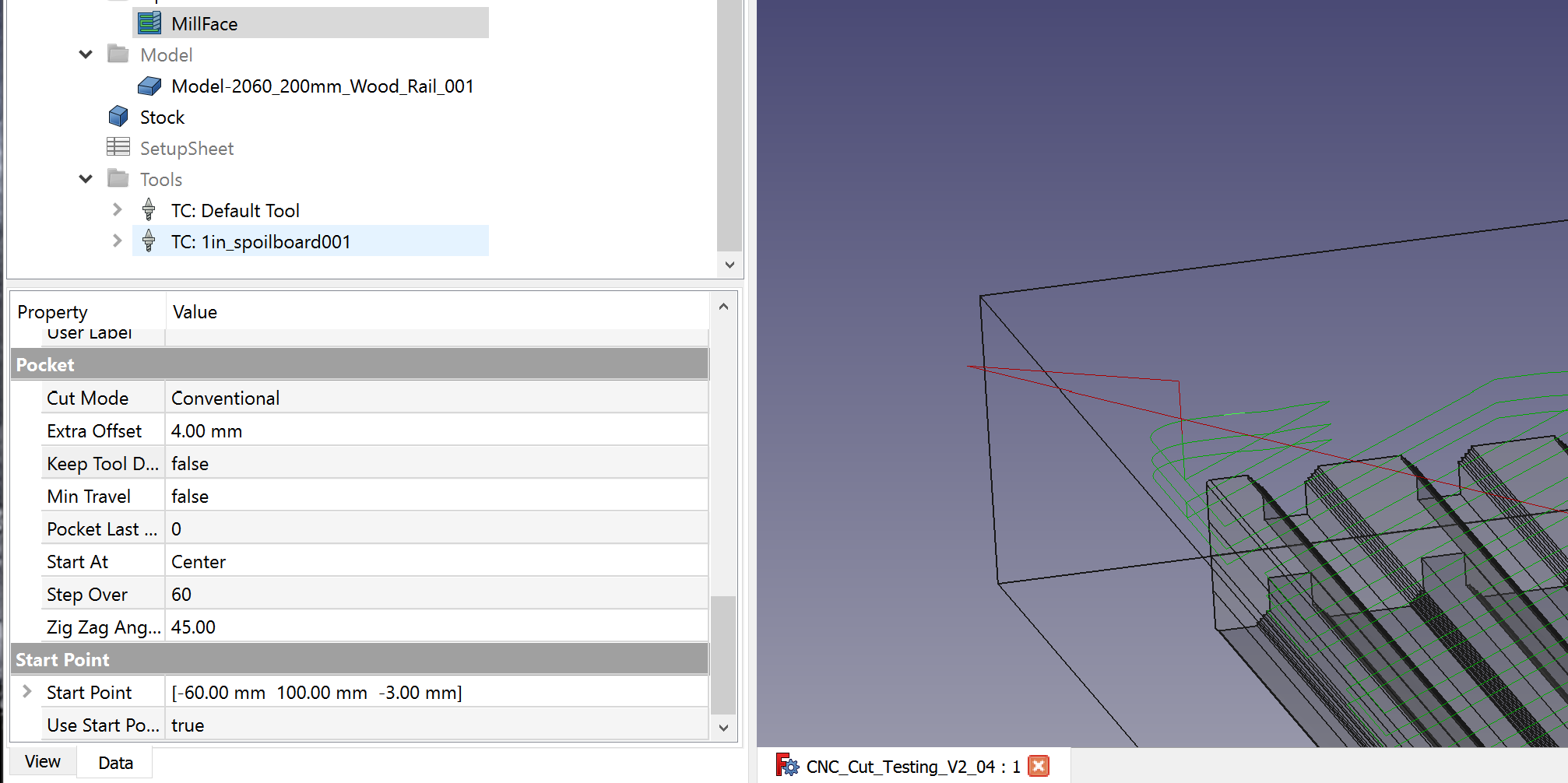
Task: Select the TC: 1in_spoilboard001 tool icon
Action: click(x=148, y=241)
